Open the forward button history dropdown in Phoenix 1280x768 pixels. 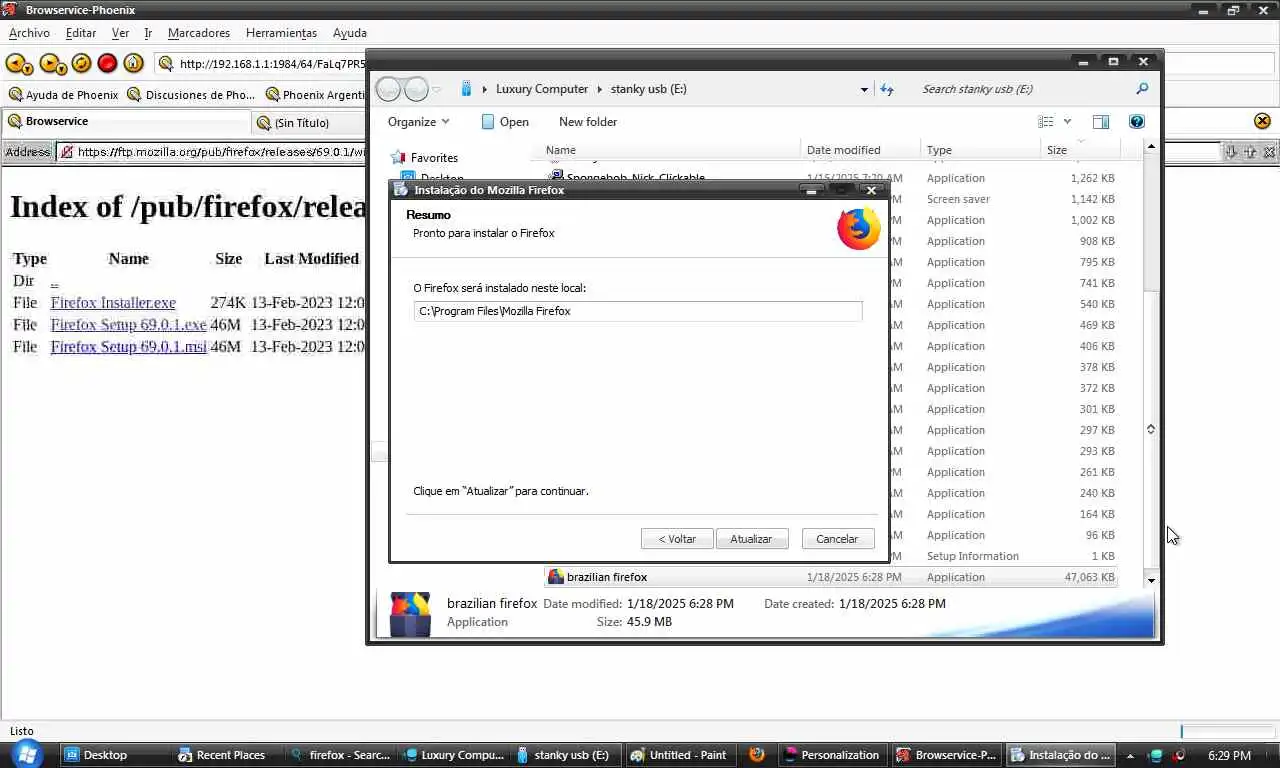[x=62, y=69]
